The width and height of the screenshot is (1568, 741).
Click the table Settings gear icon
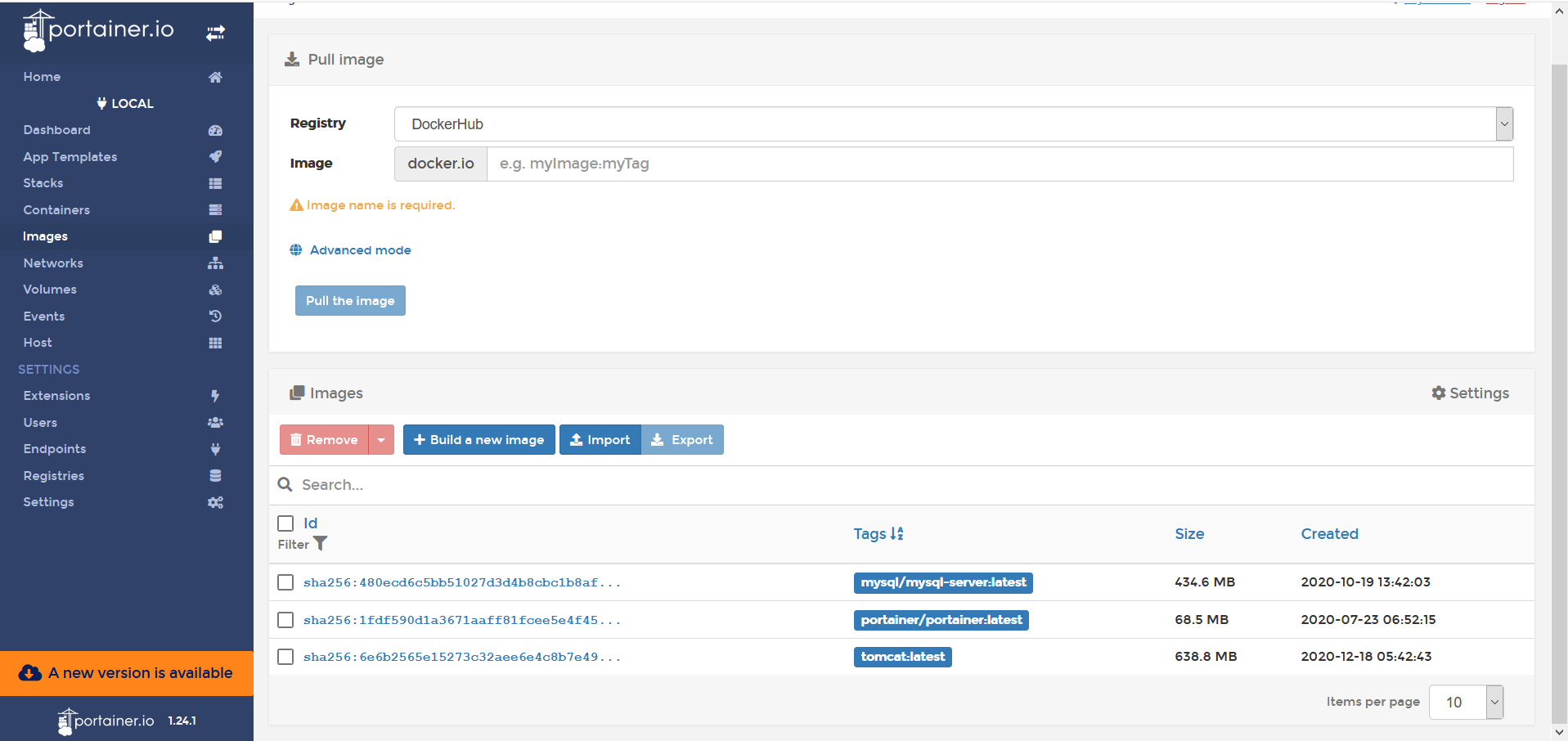coord(1439,393)
